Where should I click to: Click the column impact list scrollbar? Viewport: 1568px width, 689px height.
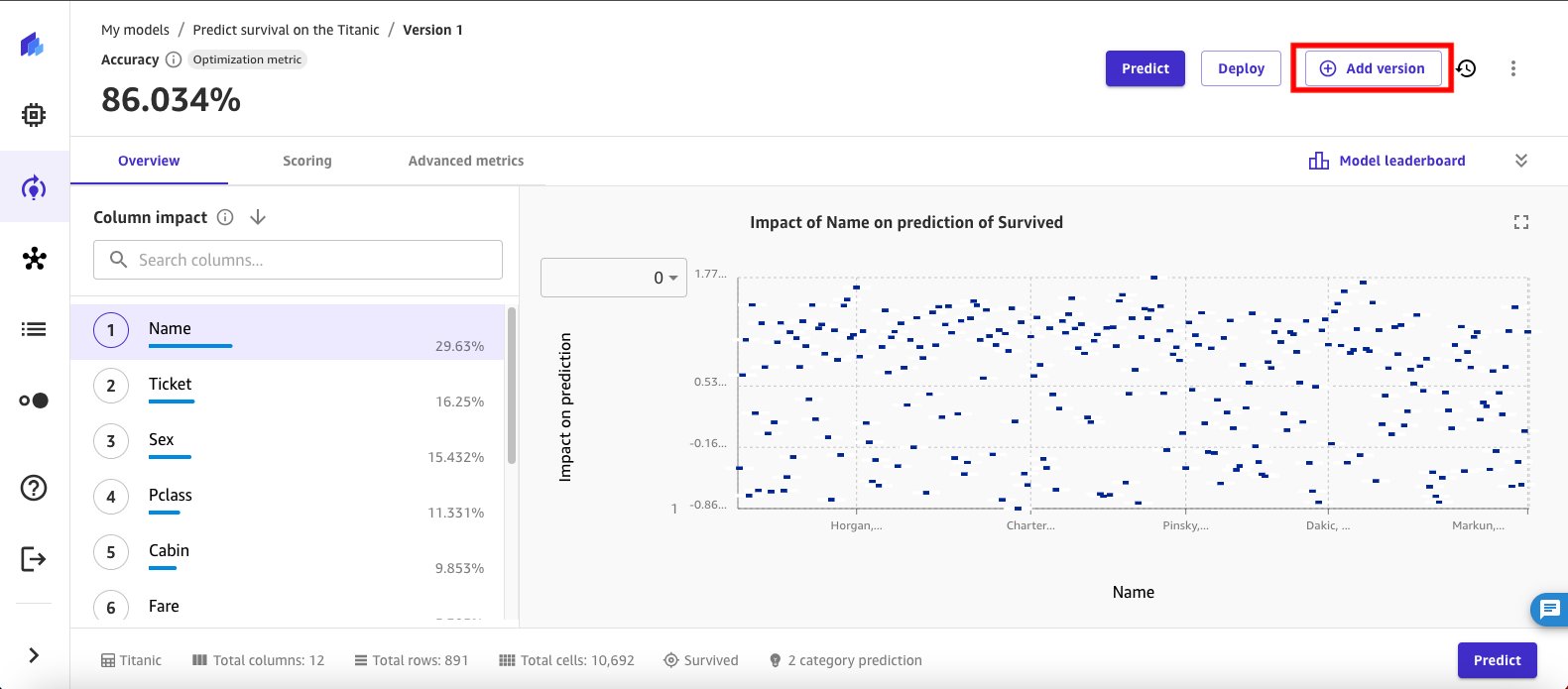point(512,385)
